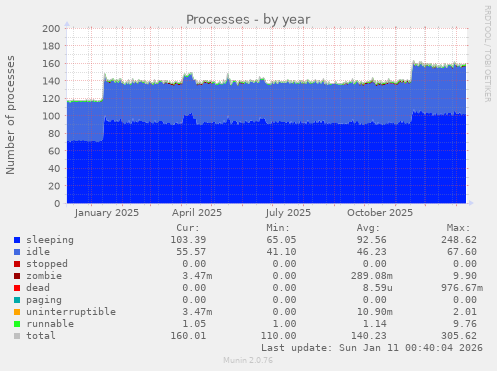Click the zombie legend color swatch
The width and height of the screenshot is (497, 371).
(x=17, y=276)
